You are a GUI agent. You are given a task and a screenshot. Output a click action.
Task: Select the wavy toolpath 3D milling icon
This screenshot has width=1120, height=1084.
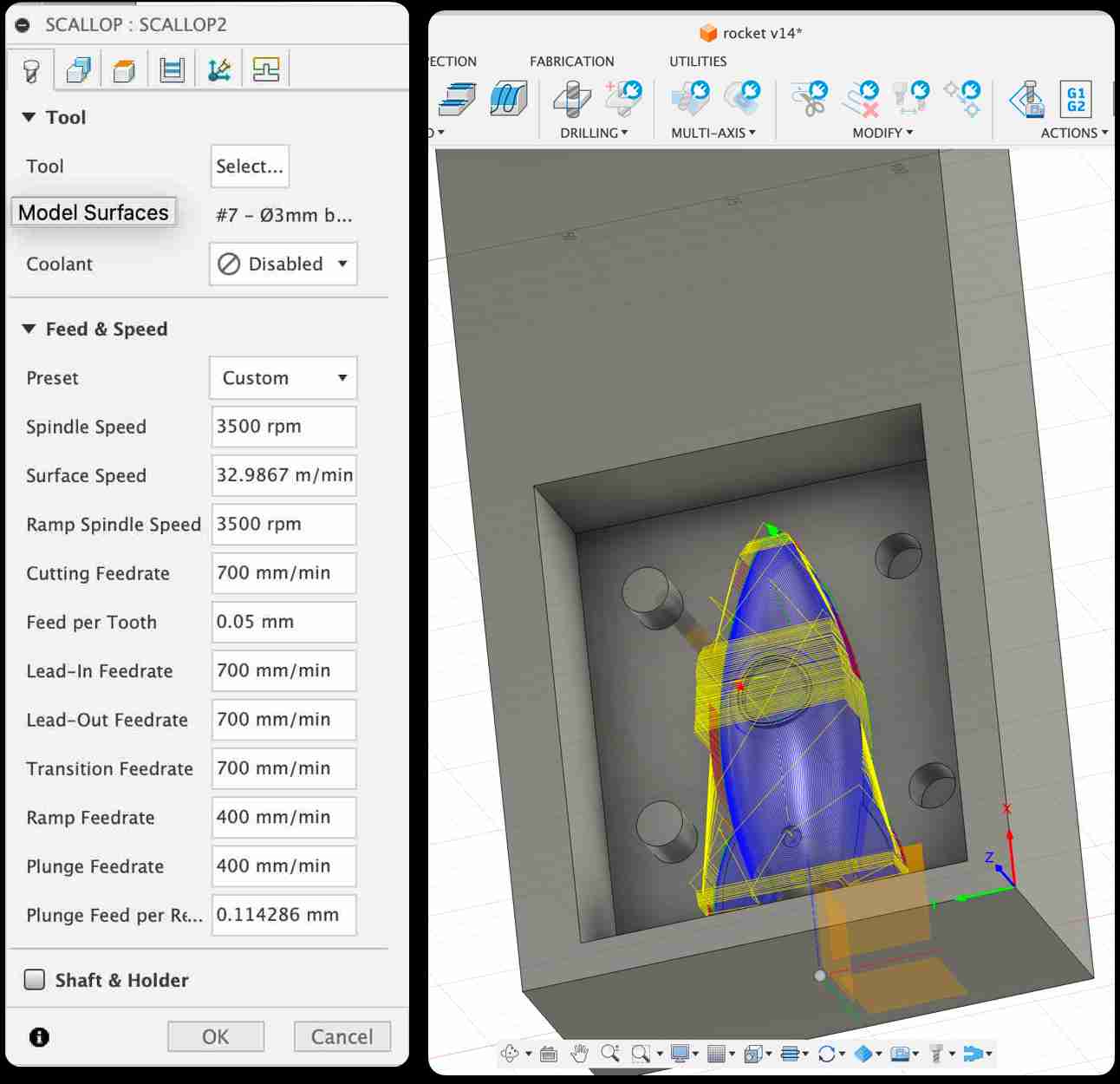[x=509, y=99]
